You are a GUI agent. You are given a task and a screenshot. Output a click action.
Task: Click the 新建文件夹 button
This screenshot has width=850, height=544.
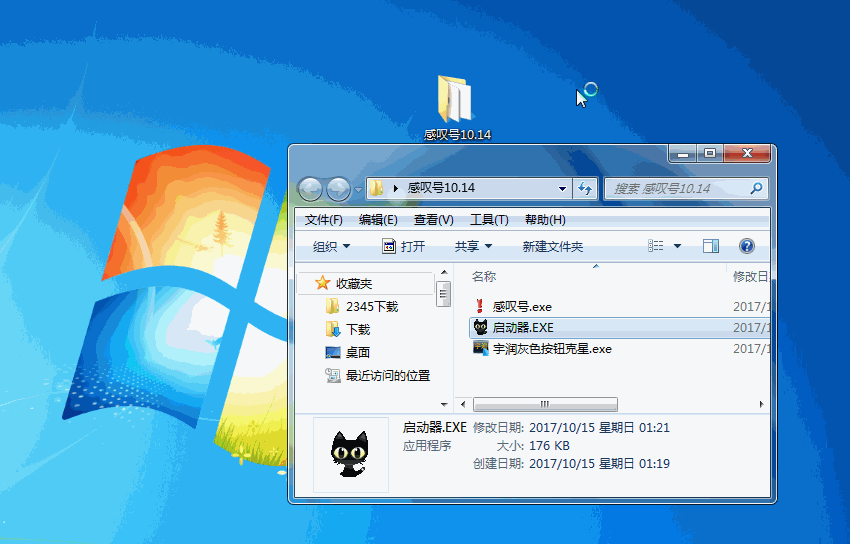[552, 246]
